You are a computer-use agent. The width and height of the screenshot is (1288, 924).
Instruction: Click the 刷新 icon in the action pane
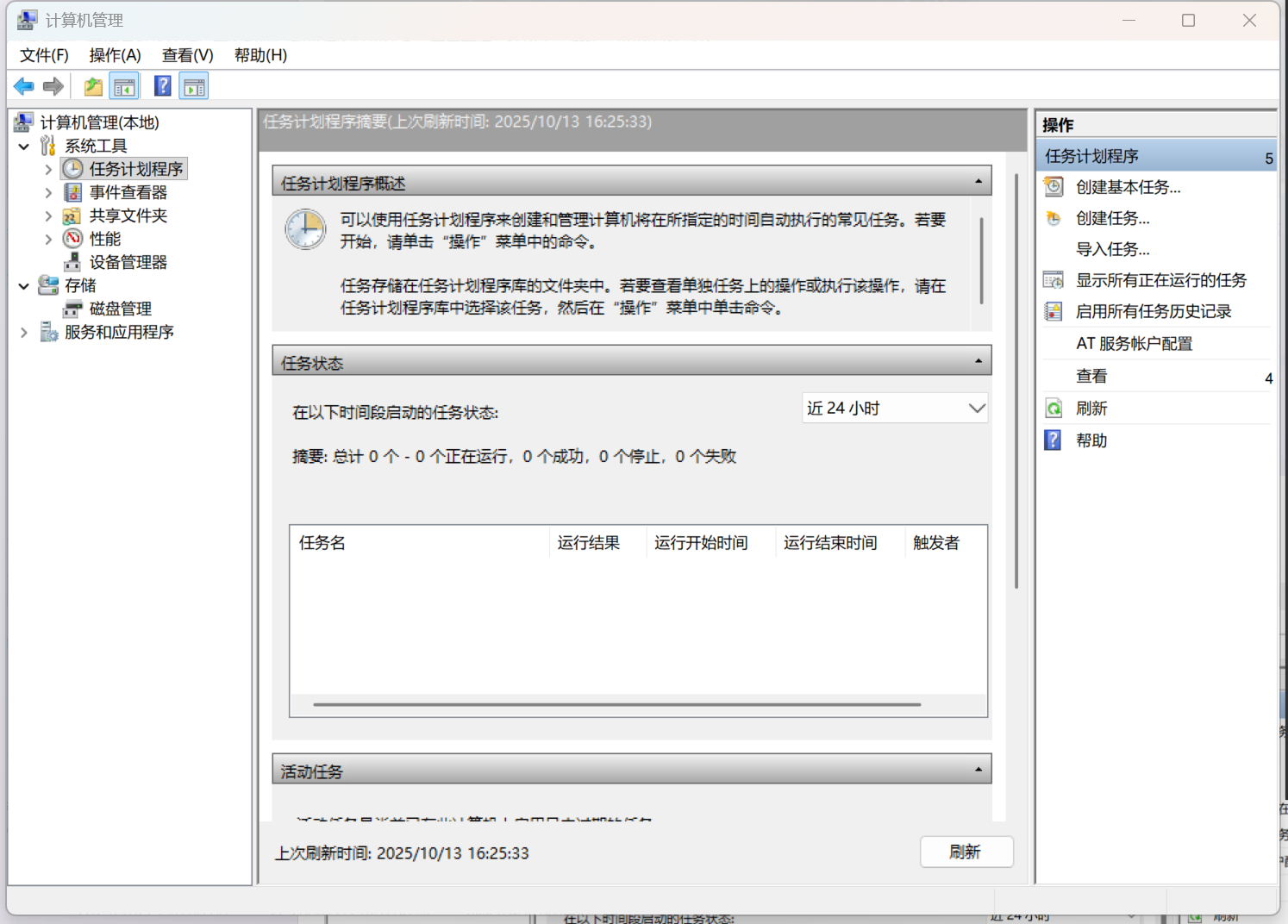tap(1053, 408)
